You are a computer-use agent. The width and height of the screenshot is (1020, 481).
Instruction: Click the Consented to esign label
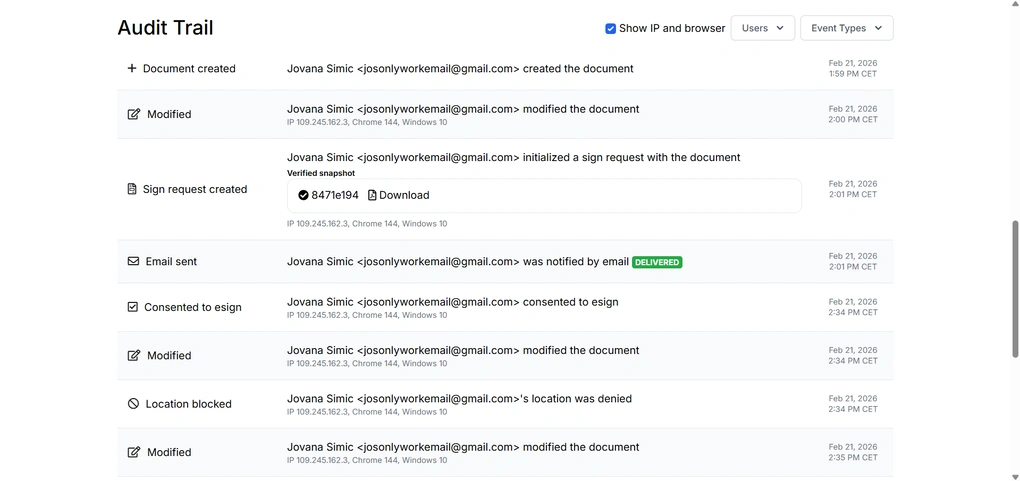193,307
